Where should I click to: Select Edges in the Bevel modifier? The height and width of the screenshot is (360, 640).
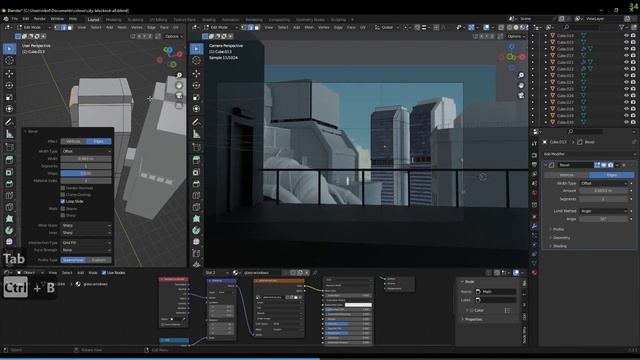611,175
